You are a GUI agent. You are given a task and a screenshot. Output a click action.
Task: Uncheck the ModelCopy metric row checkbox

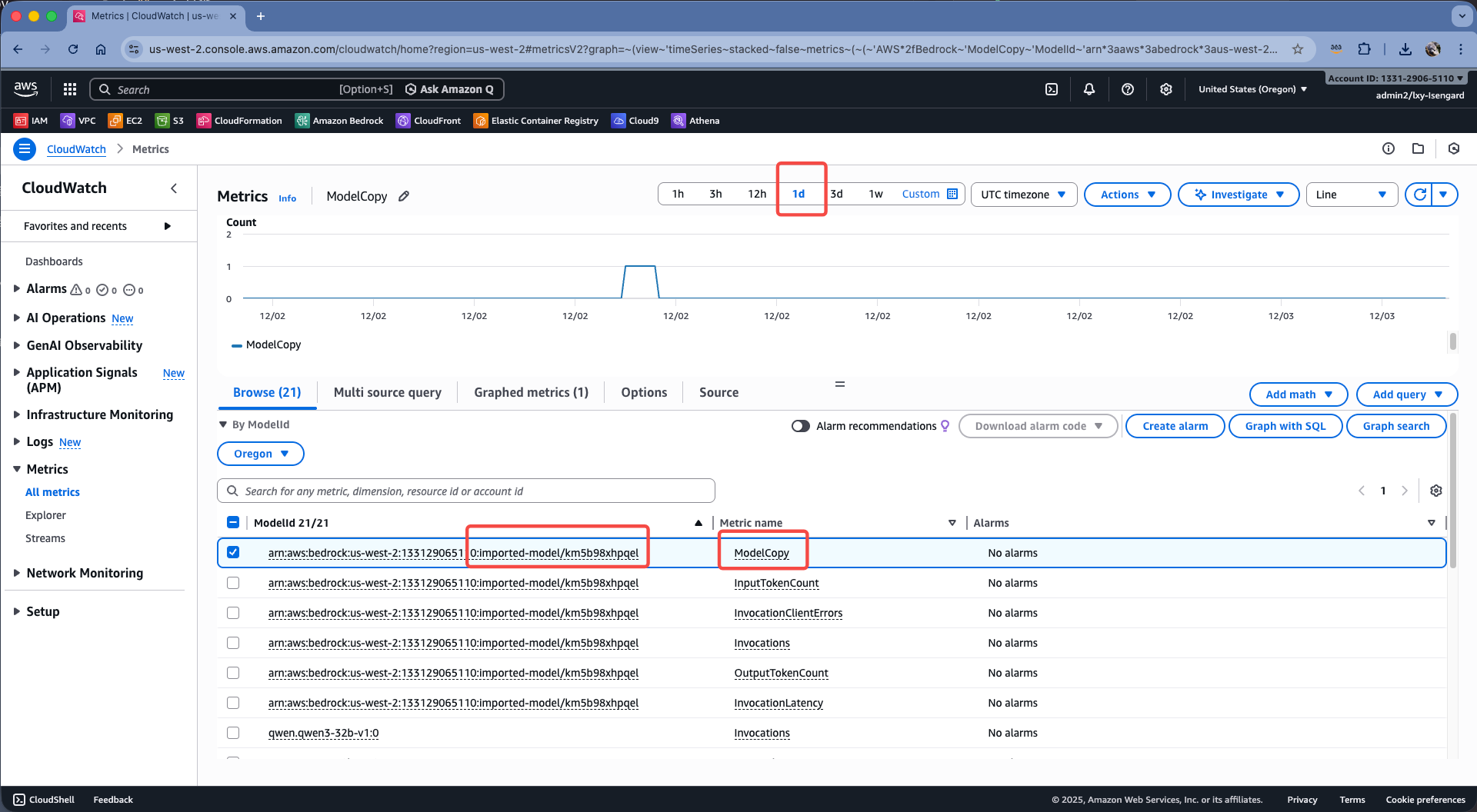point(233,552)
